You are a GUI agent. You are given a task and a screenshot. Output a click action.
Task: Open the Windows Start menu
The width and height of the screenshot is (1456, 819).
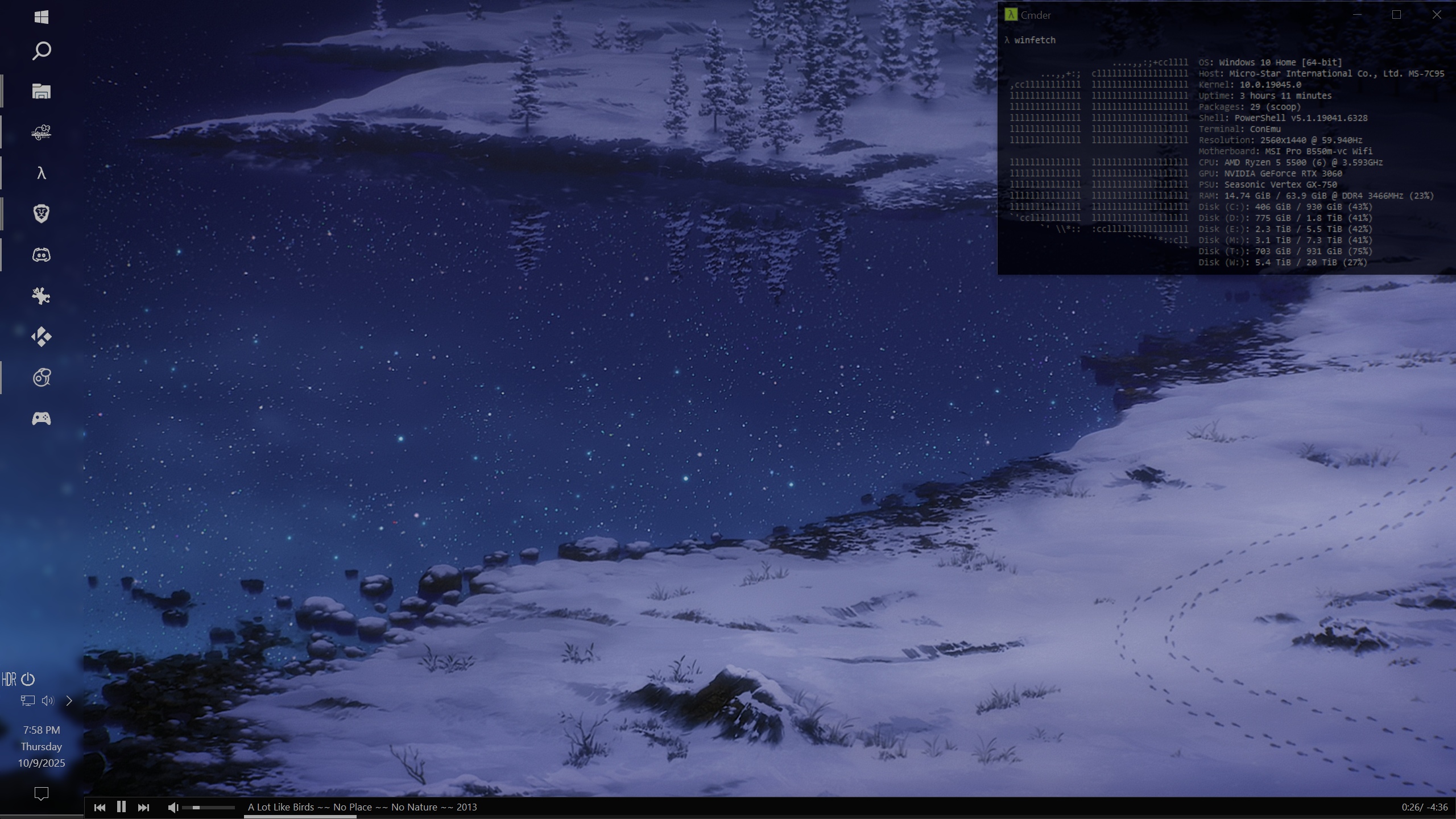(x=41, y=17)
